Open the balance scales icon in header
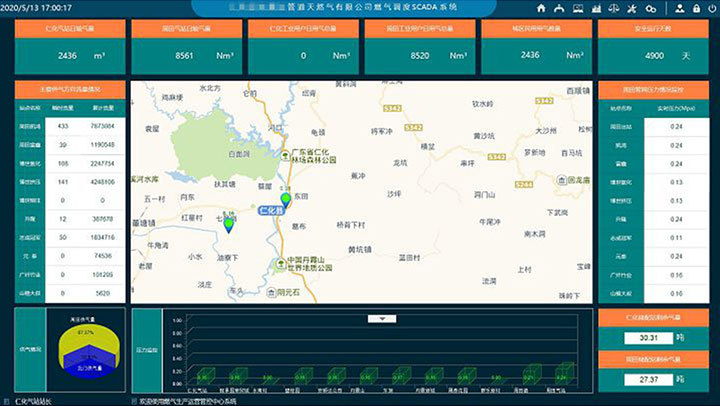The width and height of the screenshot is (720, 406). pyautogui.click(x=614, y=8)
